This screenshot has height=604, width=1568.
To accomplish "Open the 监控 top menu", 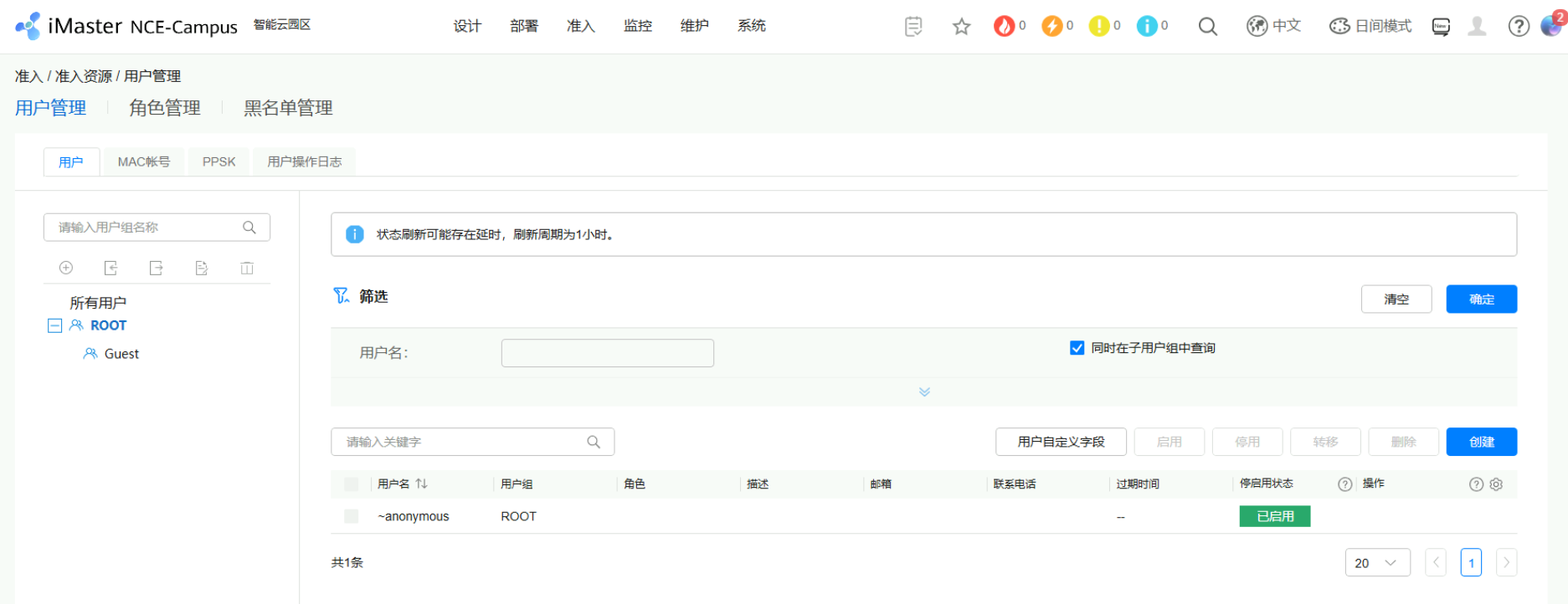I will tap(637, 26).
